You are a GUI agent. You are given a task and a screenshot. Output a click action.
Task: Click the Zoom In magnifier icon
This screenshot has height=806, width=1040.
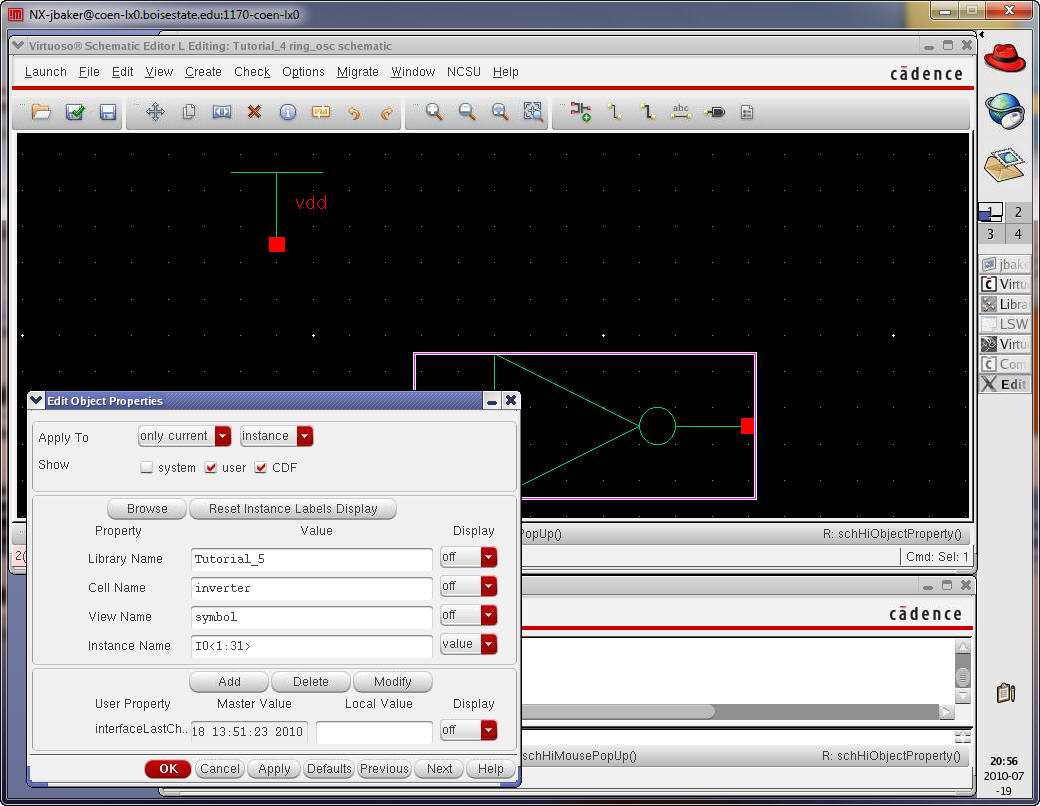click(434, 112)
